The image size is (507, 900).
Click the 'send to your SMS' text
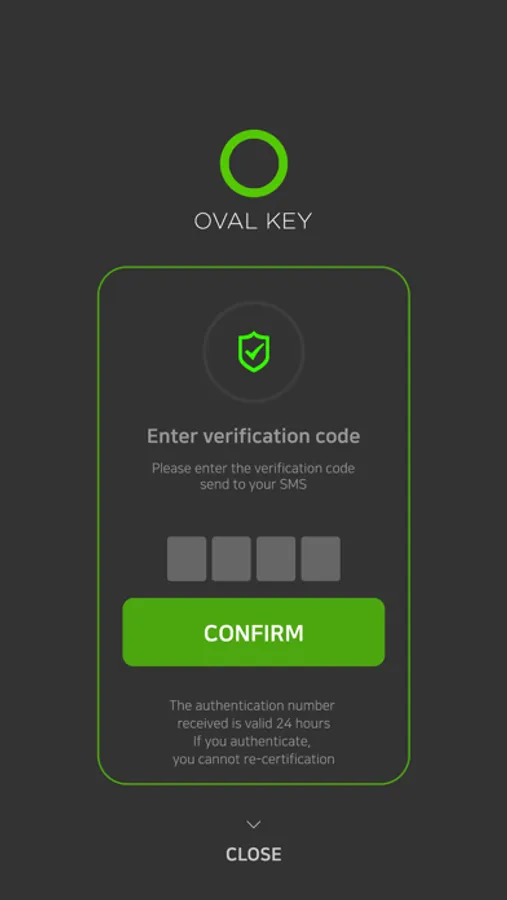[253, 484]
